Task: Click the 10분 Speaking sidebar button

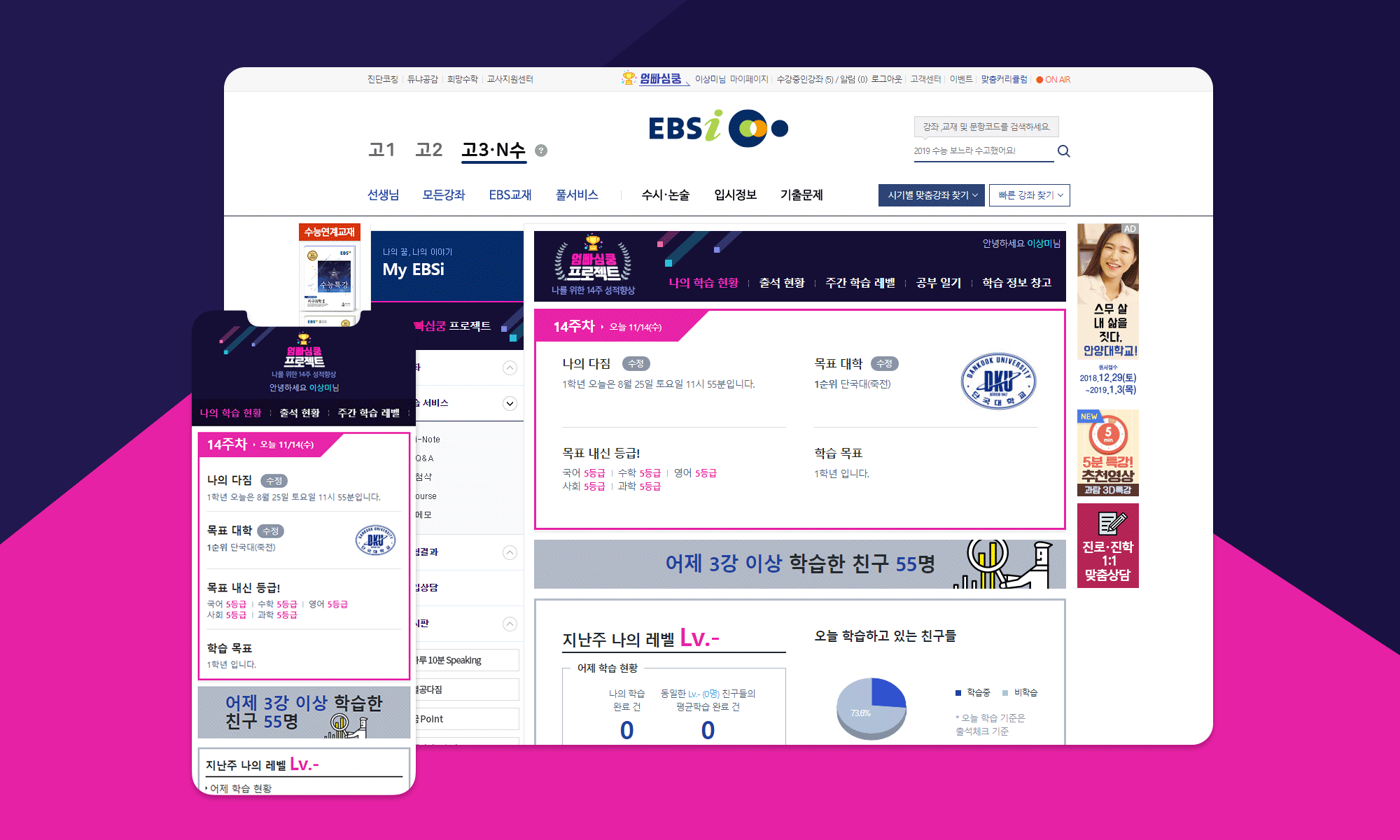Action: point(468,660)
